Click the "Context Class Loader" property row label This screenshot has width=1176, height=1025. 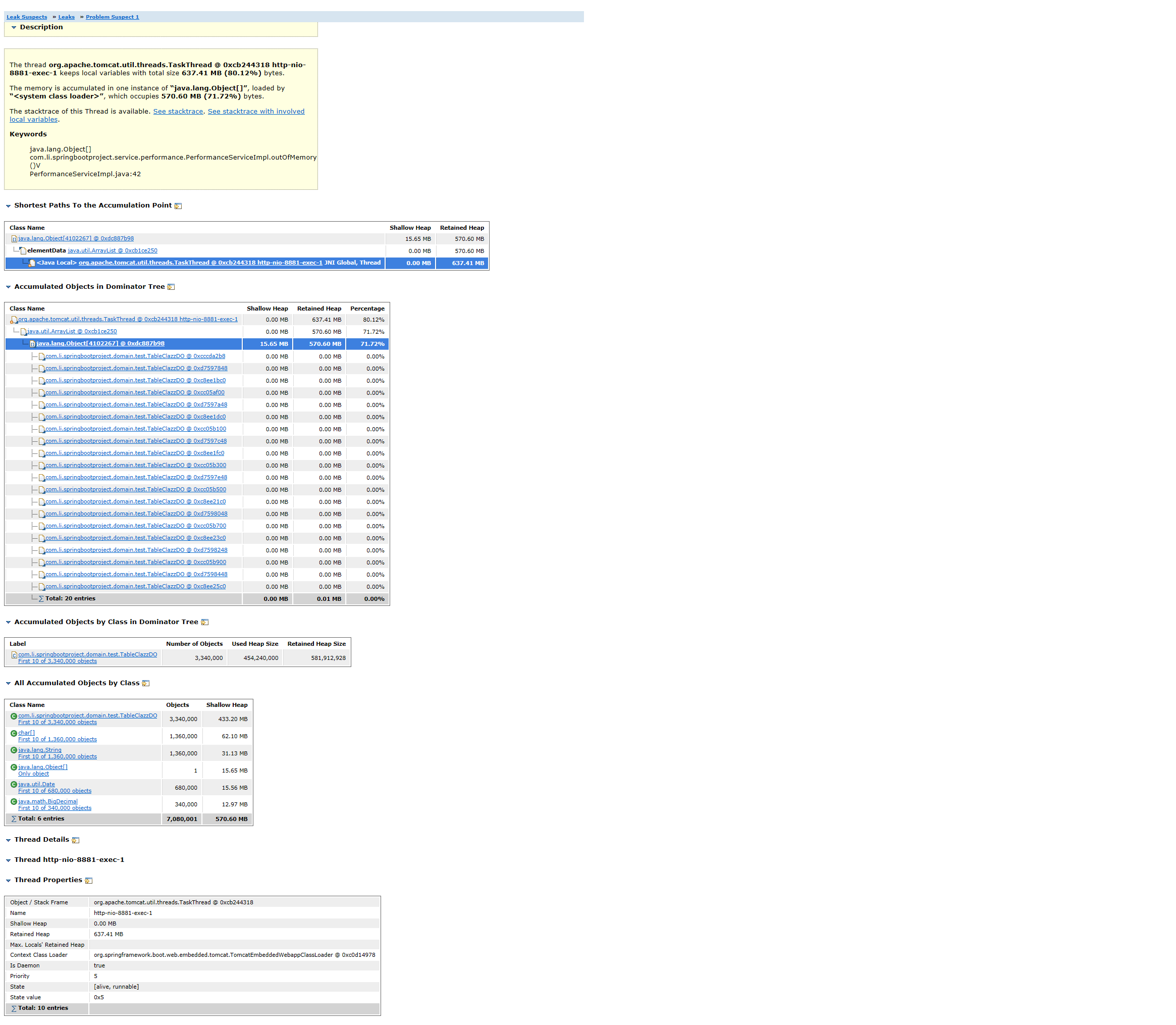(x=38, y=955)
